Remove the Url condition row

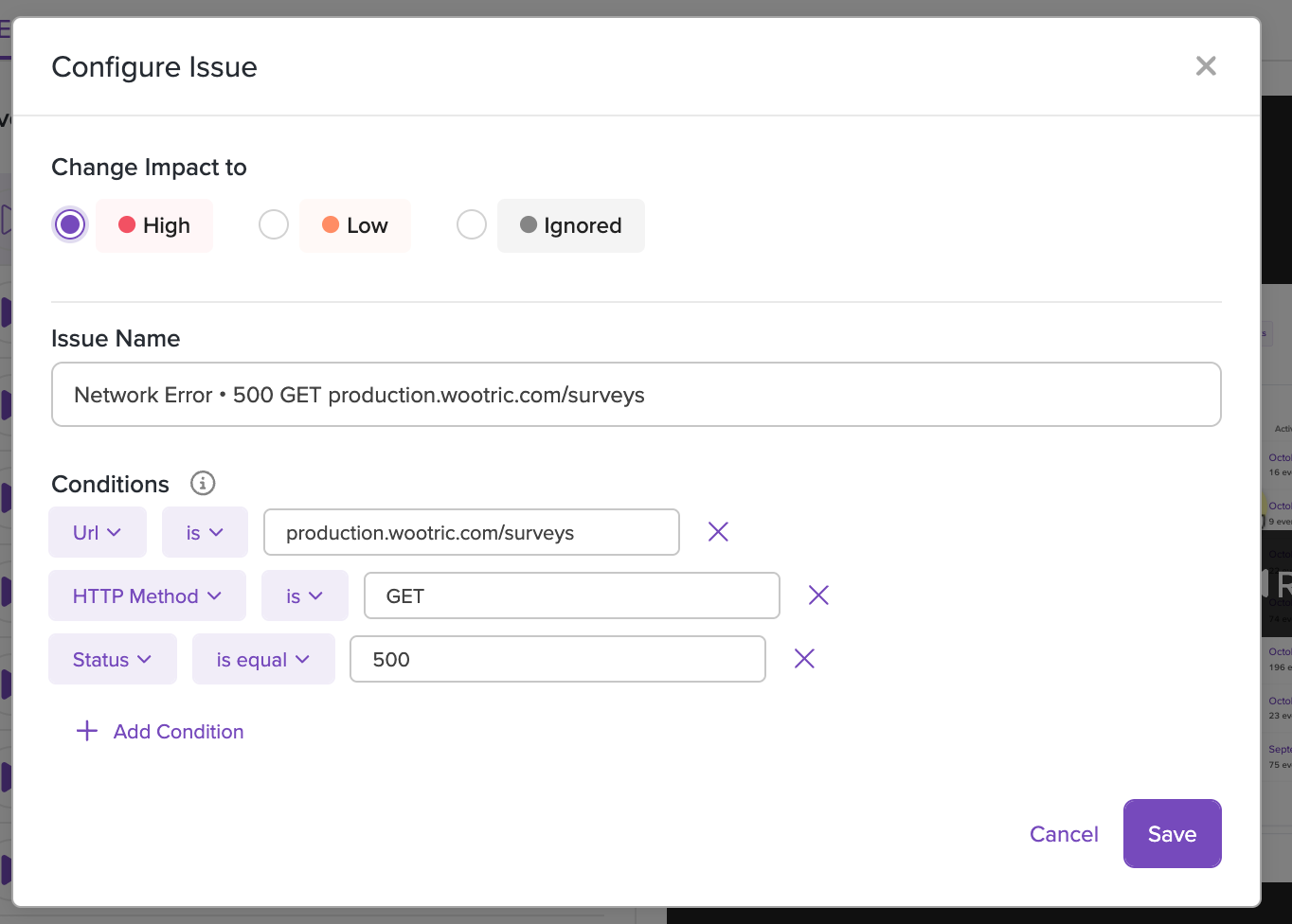pyautogui.click(x=718, y=532)
